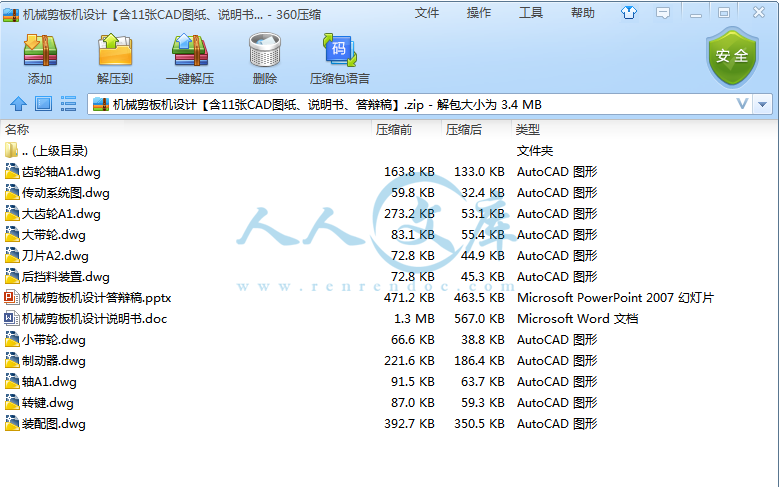Click the DWG icon beside 小带轮.dwg
Viewport: 779px width, 487px height.
pos(11,339)
